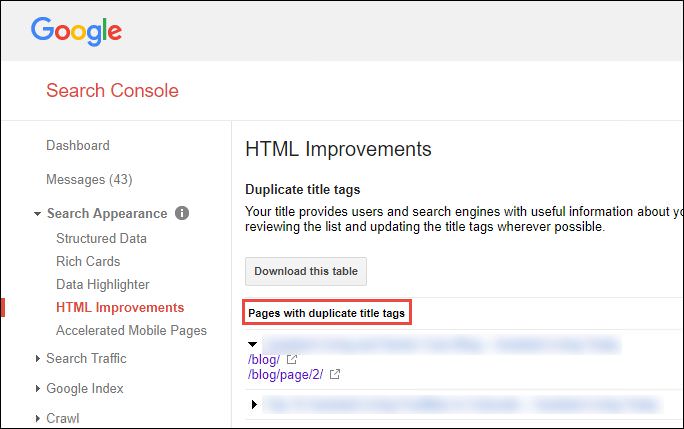Expand the Google Index section arrow
Screen dimensions: 684x429
(38, 388)
